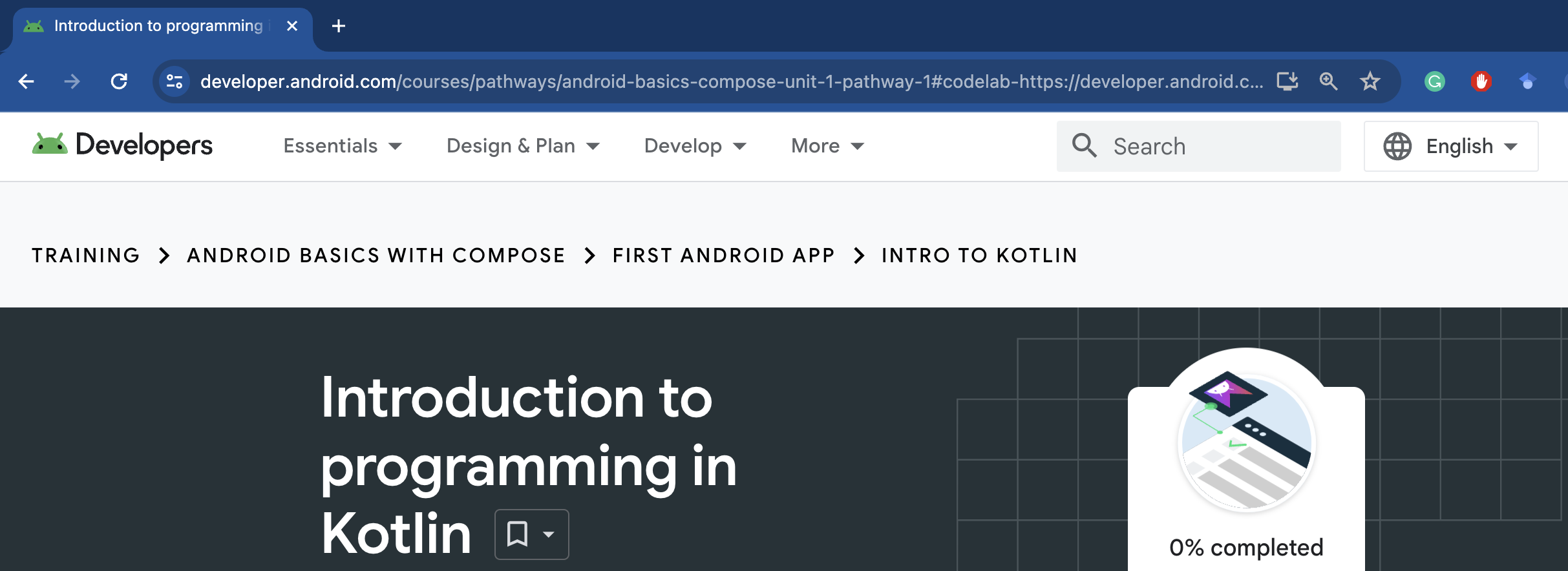Click the Introduction to programming in Kotlin heading
This screenshot has height=571, width=1568.
click(529, 465)
